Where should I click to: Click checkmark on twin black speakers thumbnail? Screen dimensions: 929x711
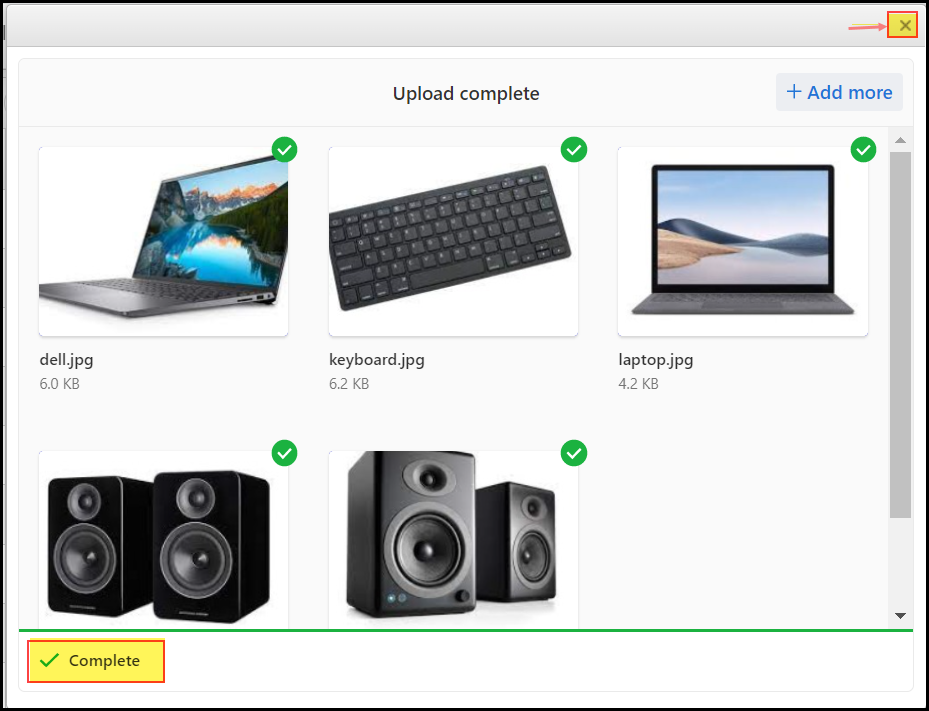point(284,453)
